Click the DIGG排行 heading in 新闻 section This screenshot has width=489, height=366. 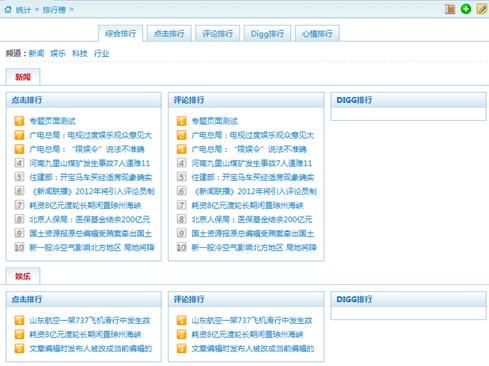pyautogui.click(x=354, y=100)
